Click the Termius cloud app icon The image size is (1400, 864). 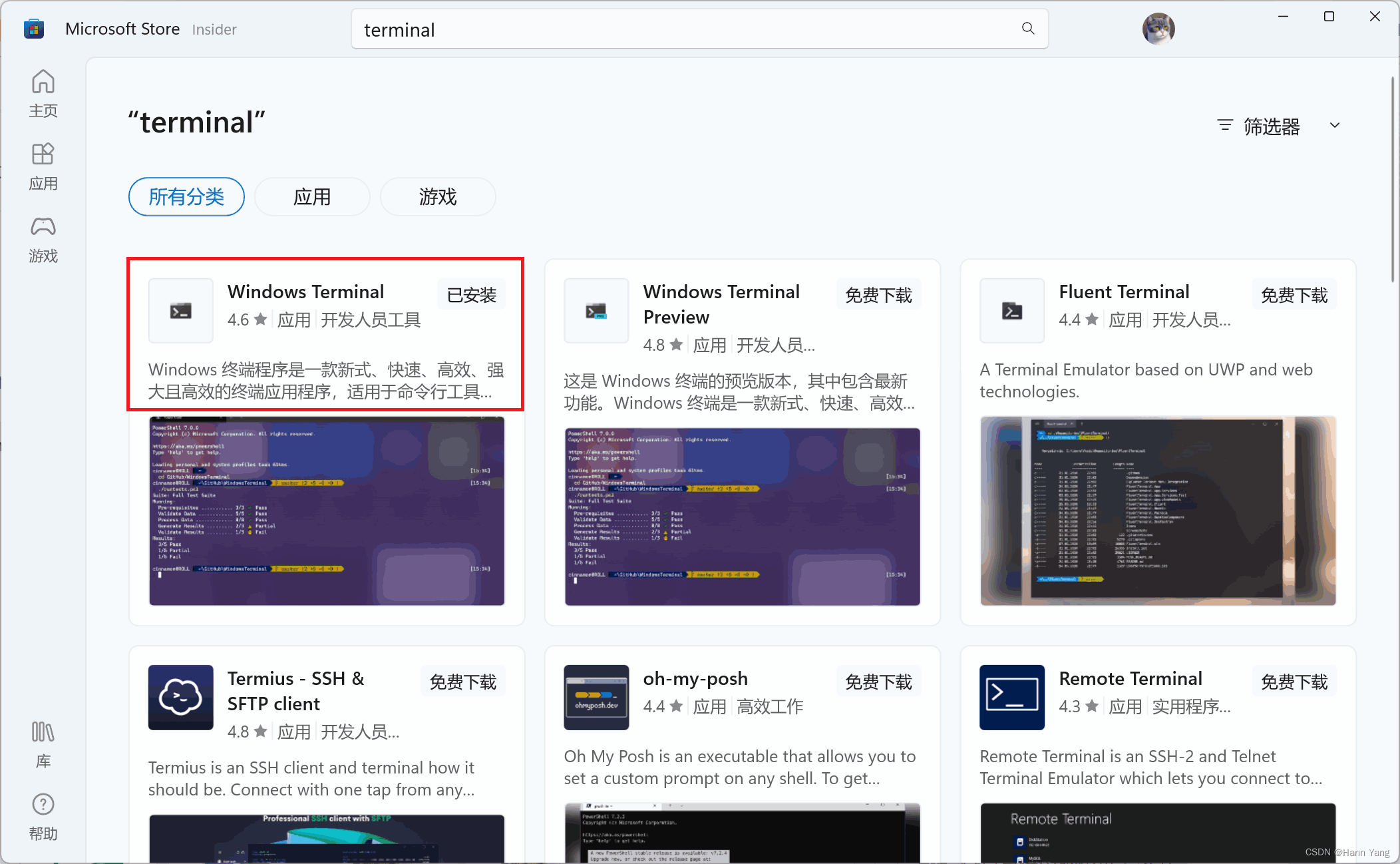[x=181, y=698]
